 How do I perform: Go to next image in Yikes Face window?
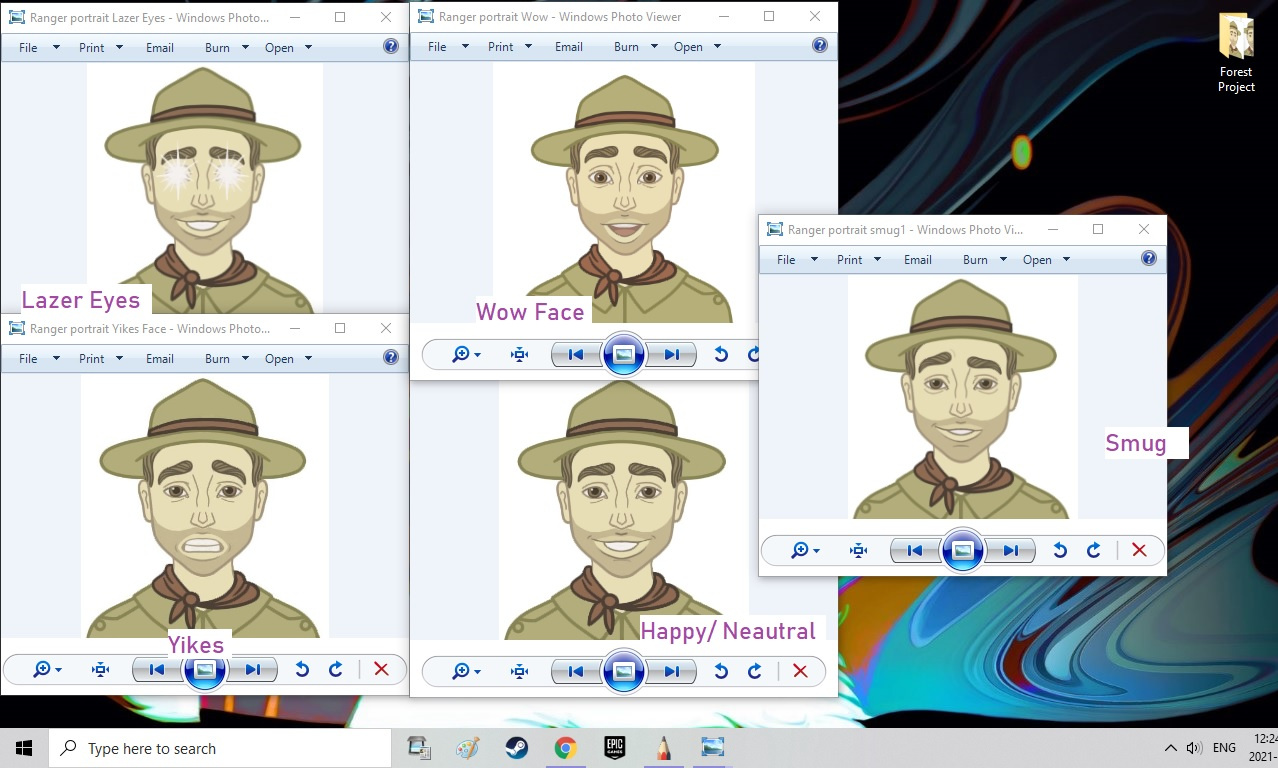tap(252, 670)
